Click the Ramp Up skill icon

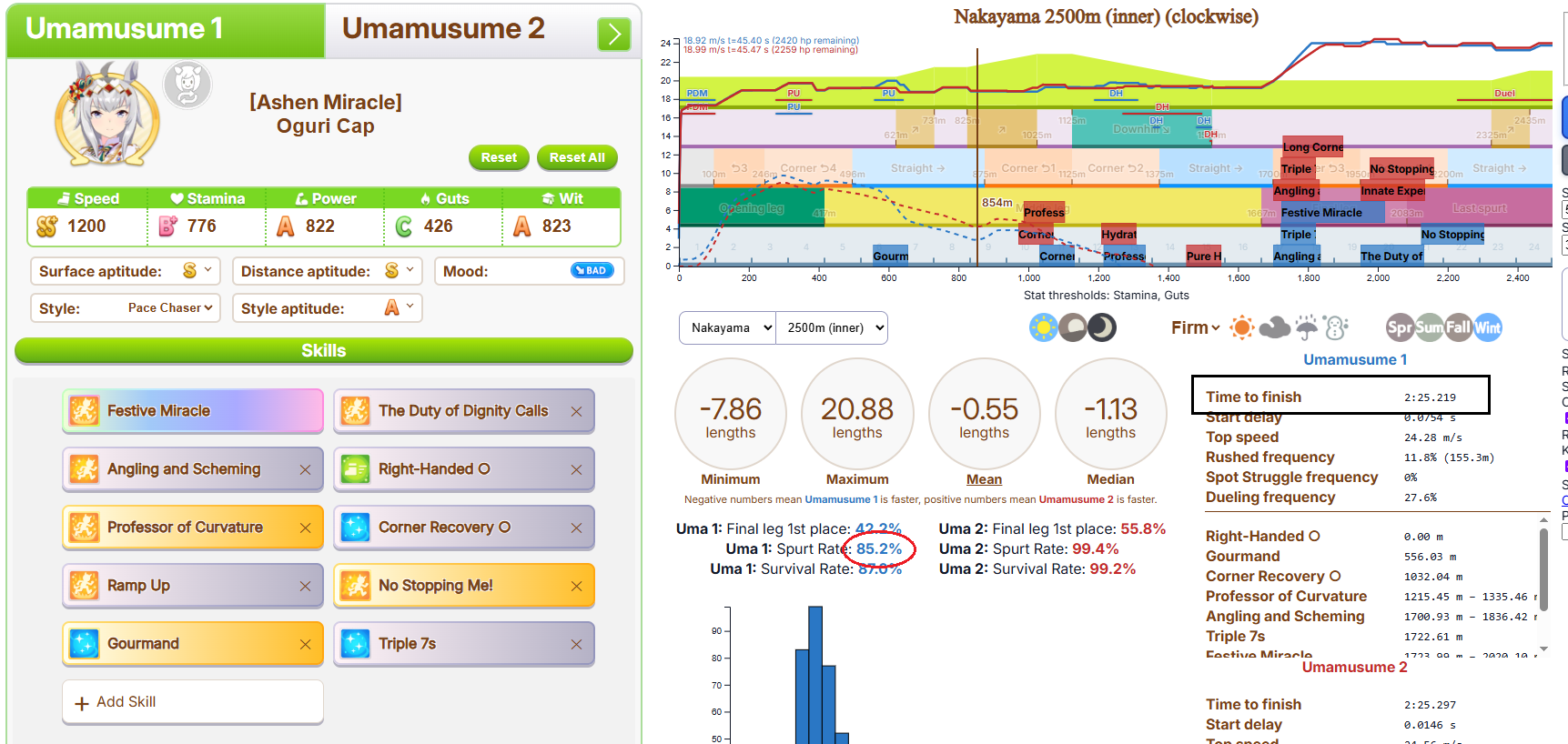pos(84,586)
